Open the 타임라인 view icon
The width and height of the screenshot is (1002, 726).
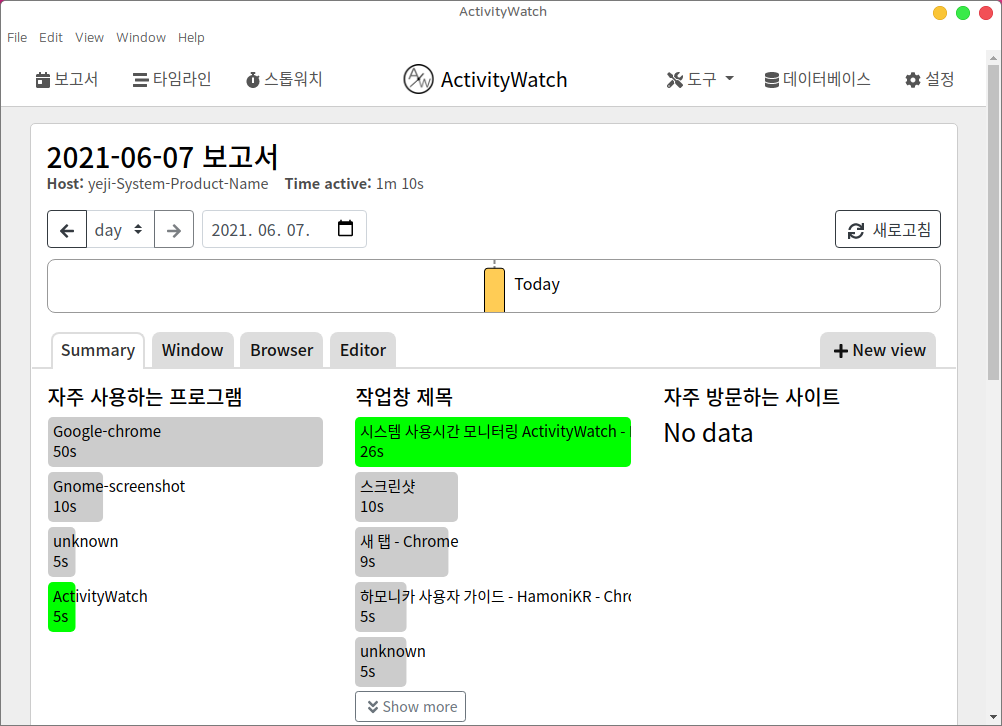pos(141,80)
